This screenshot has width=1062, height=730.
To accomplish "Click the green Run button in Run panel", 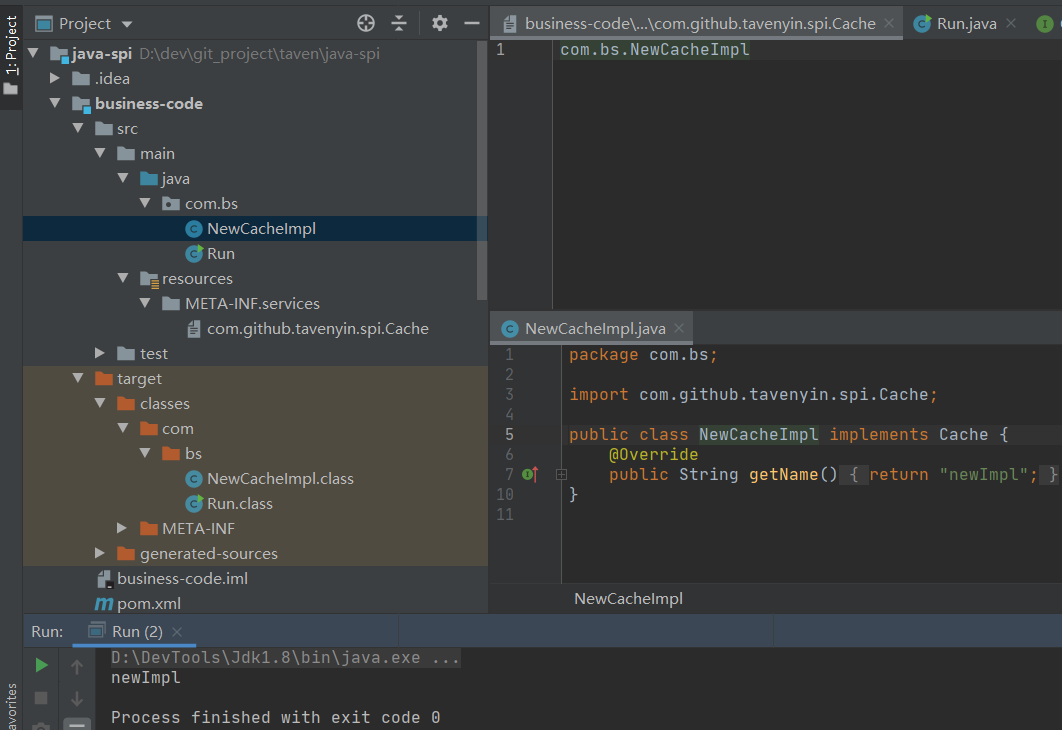I will pyautogui.click(x=41, y=665).
